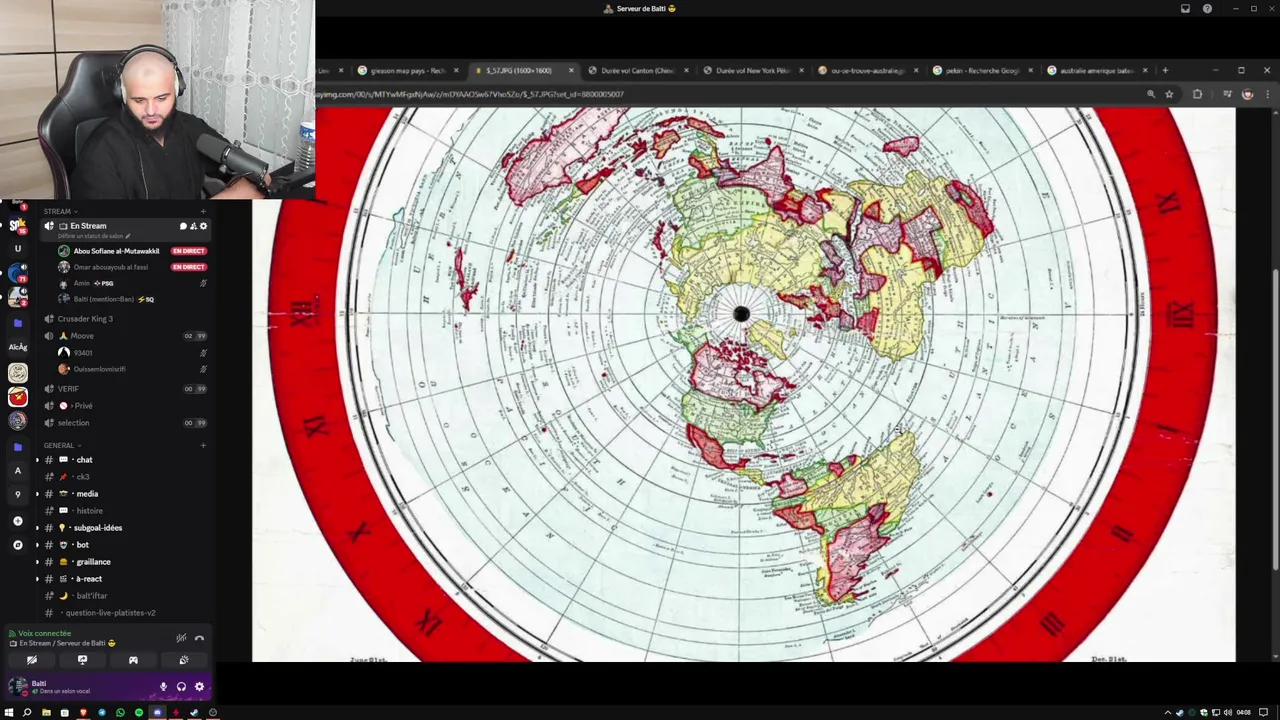Expand threads of the graillance channel

click(38, 562)
